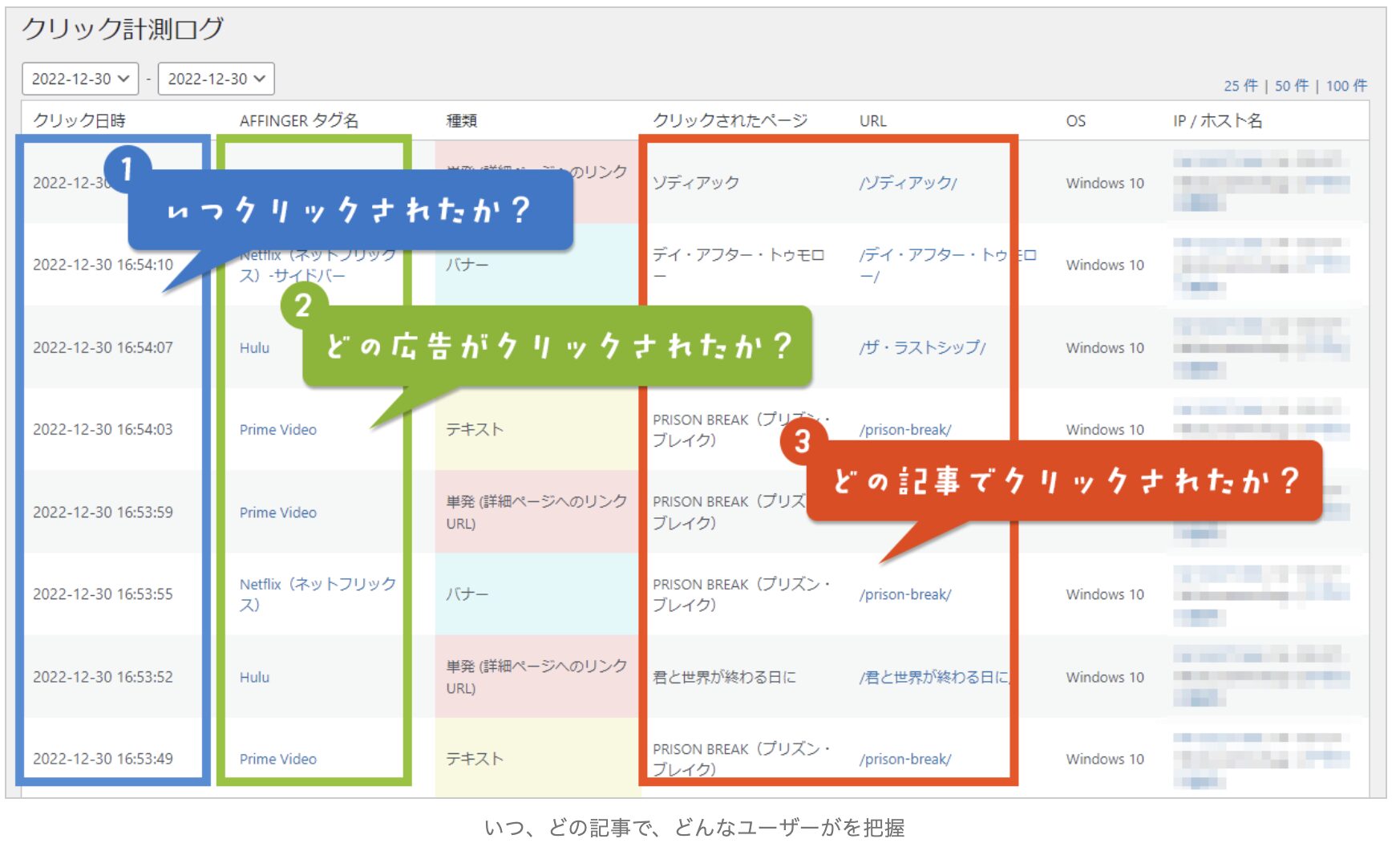1400x847 pixels.
Task: Click Prime Video tag in 16:53:49 row
Action: (278, 759)
